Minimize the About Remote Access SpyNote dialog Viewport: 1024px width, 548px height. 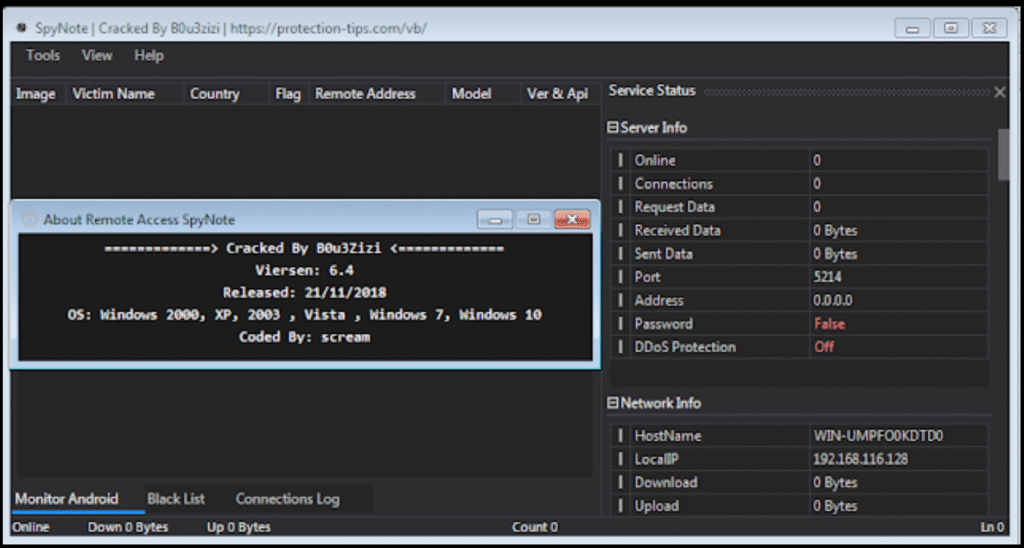click(x=496, y=219)
